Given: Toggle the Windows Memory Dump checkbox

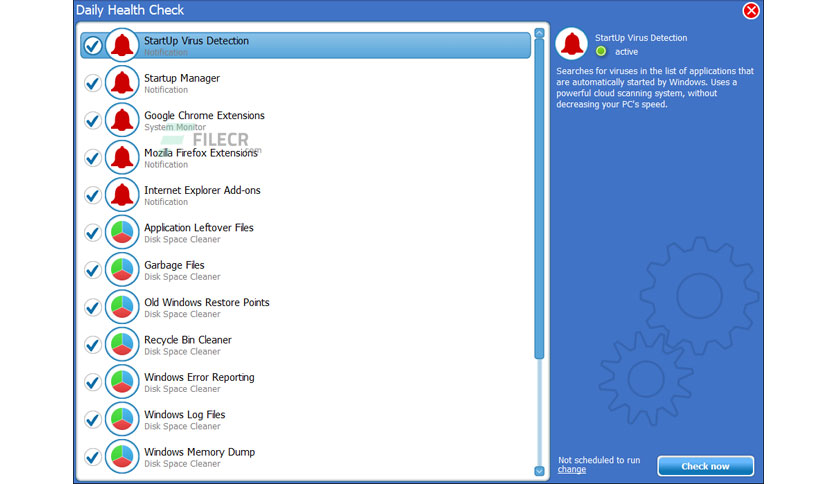Looking at the screenshot, I should tap(93, 457).
